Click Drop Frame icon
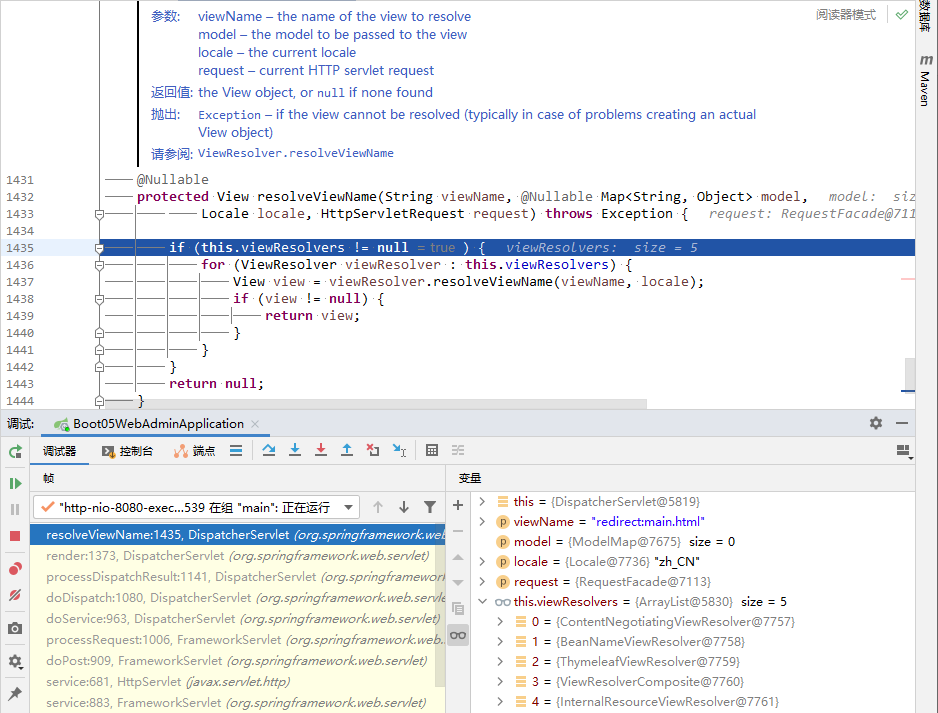The width and height of the screenshot is (938, 713). (373, 450)
